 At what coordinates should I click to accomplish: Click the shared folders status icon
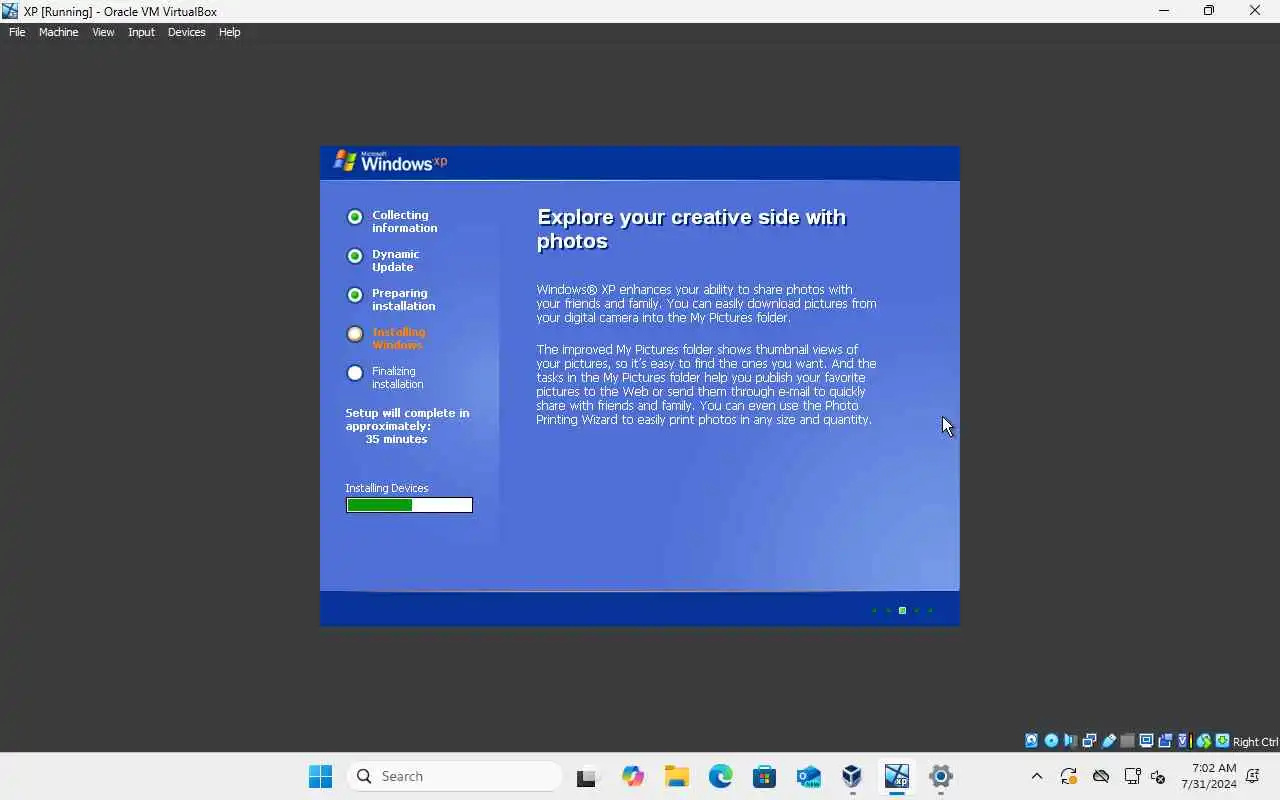click(x=1127, y=741)
